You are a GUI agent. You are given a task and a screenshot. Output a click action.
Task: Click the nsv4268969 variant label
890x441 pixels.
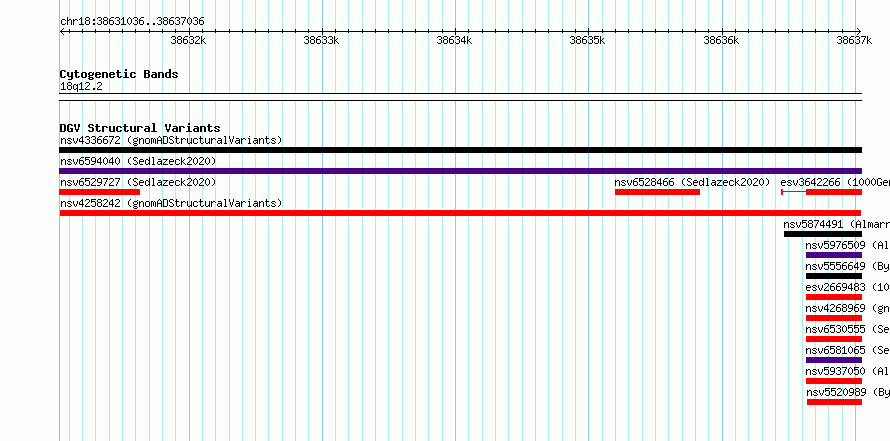[847, 308]
